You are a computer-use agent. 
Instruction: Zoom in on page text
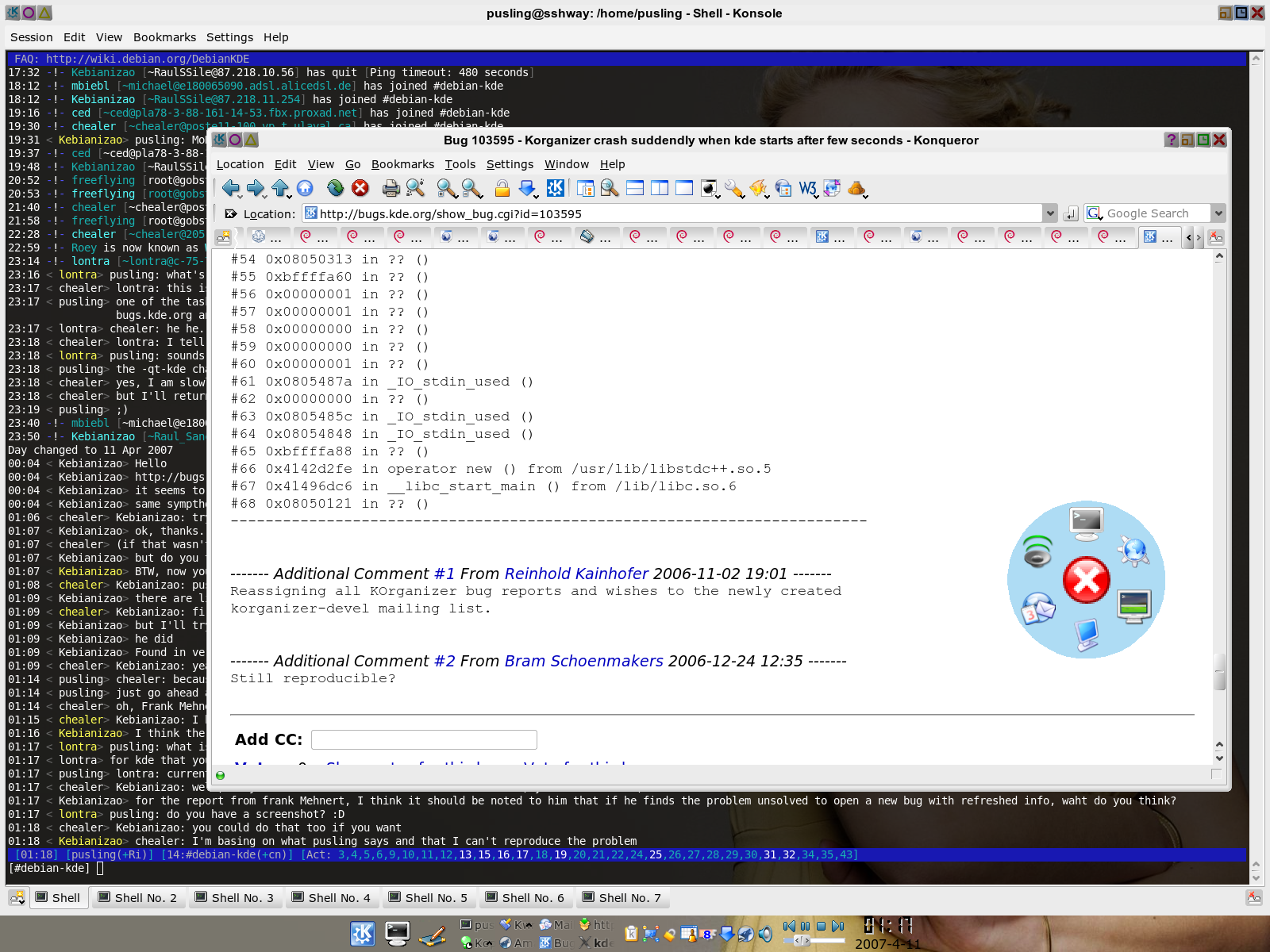click(x=446, y=188)
